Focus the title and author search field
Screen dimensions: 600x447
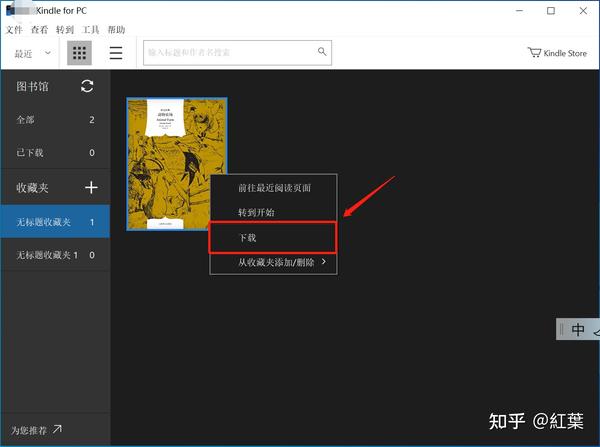click(237, 53)
